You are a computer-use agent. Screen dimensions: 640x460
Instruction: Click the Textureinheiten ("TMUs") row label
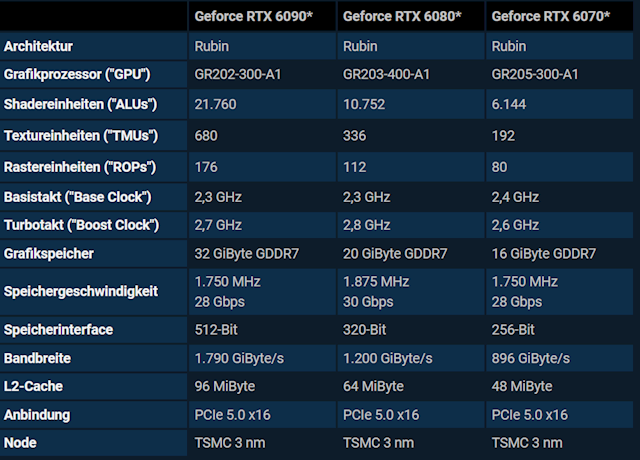81,135
